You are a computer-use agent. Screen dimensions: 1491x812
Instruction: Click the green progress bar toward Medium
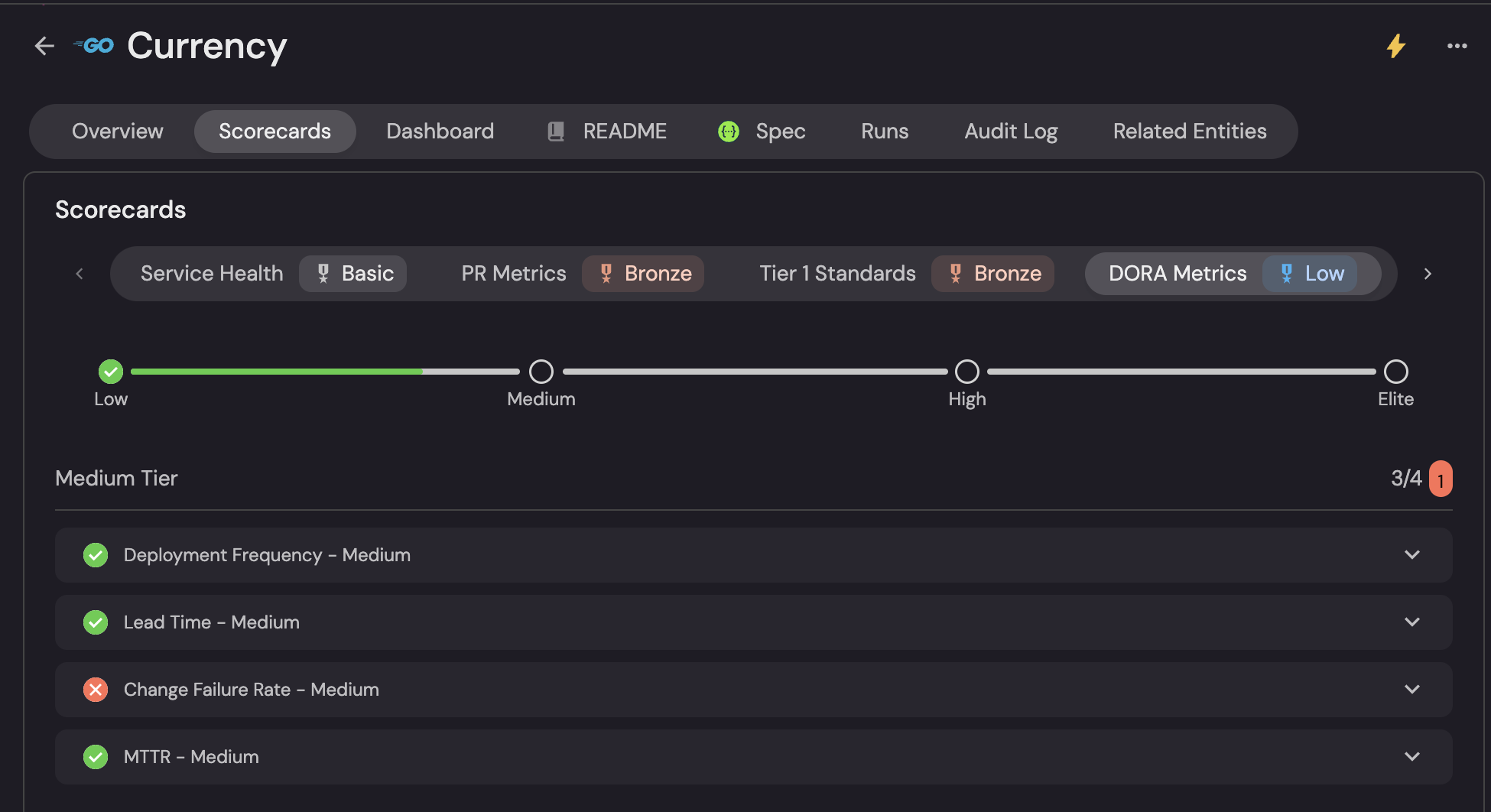(x=277, y=372)
